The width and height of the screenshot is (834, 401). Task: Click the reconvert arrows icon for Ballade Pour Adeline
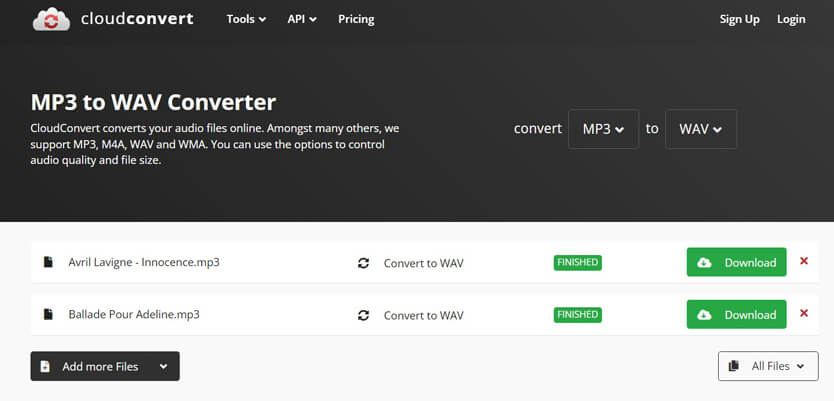click(x=363, y=315)
